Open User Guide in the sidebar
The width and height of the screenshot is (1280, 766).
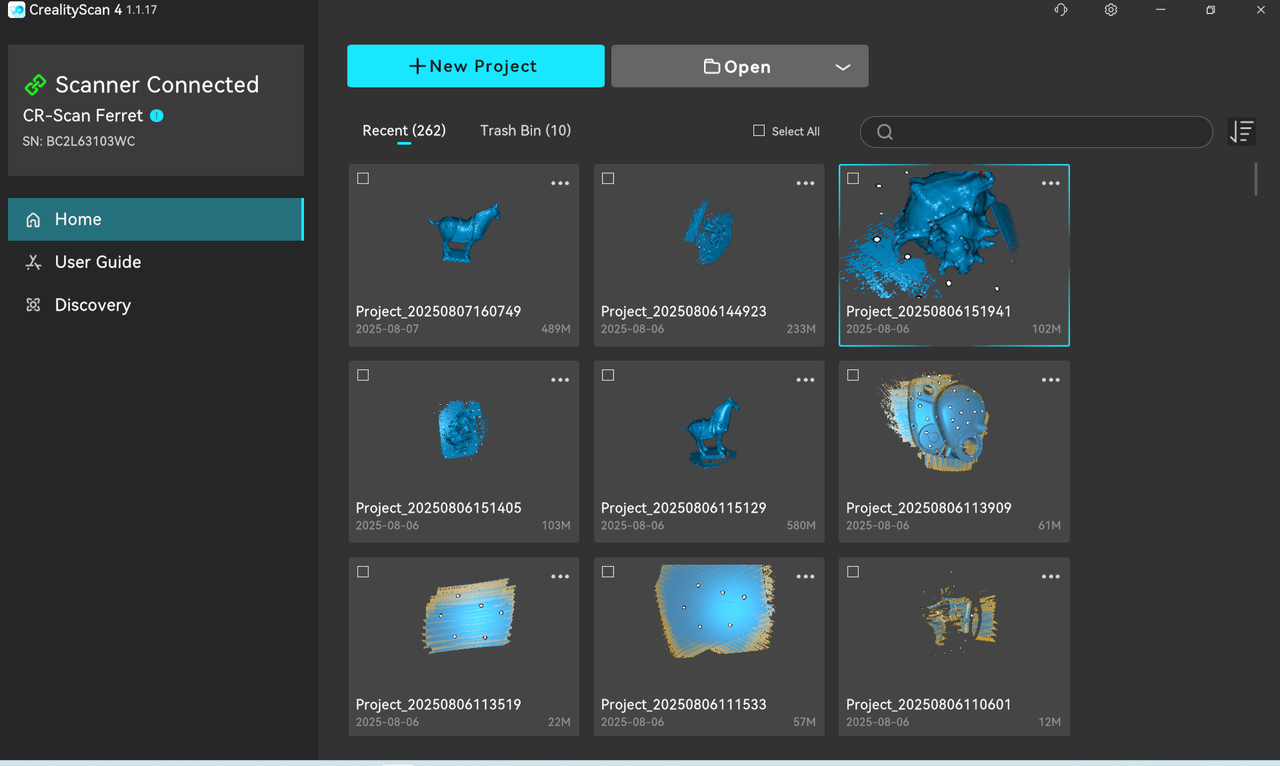(x=98, y=262)
